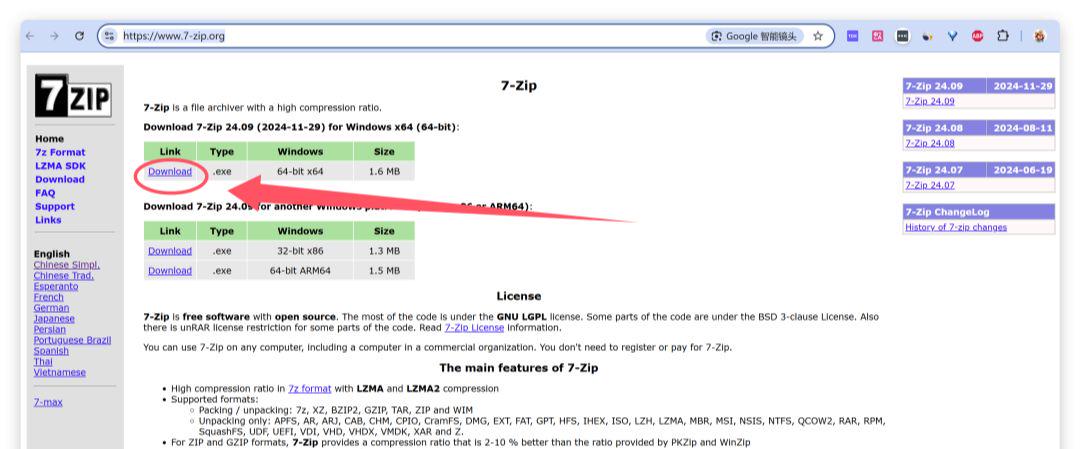Image resolution: width=1080 pixels, height=449 pixels.
Task: Click the 1.5 MB size cell
Action: click(x=384, y=271)
